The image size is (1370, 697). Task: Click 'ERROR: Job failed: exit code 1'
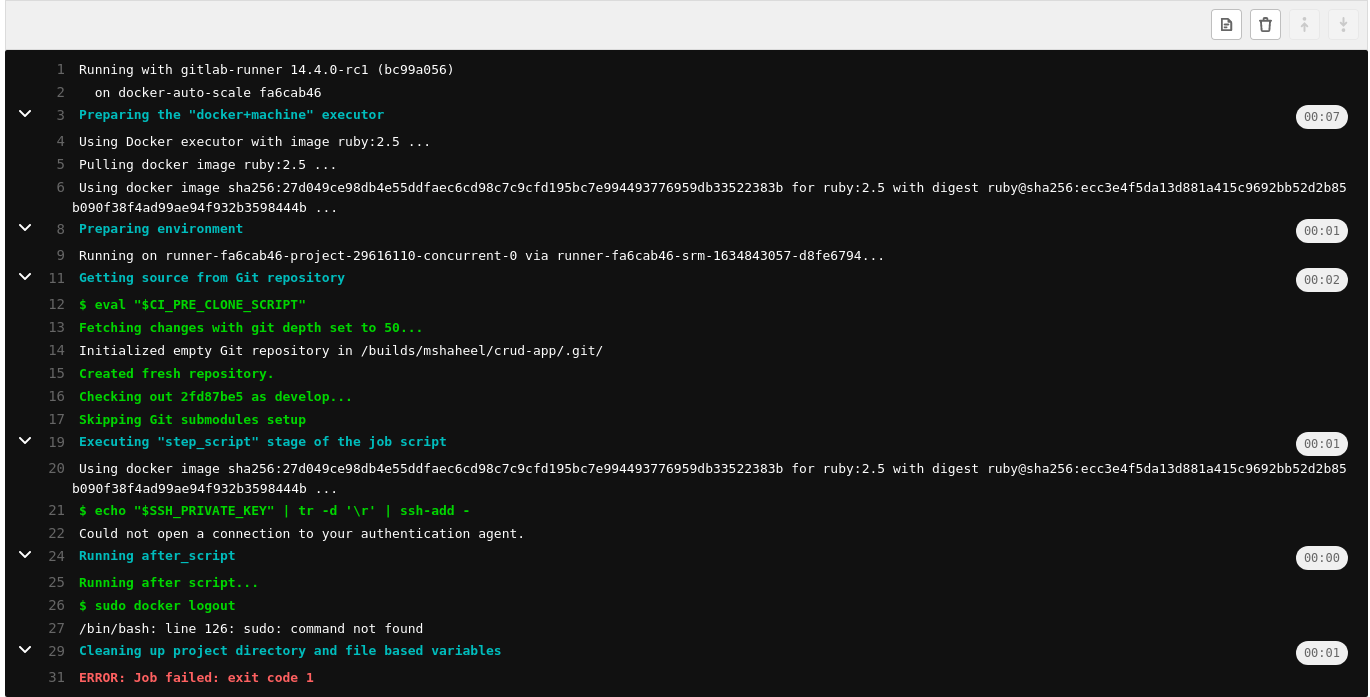196,678
